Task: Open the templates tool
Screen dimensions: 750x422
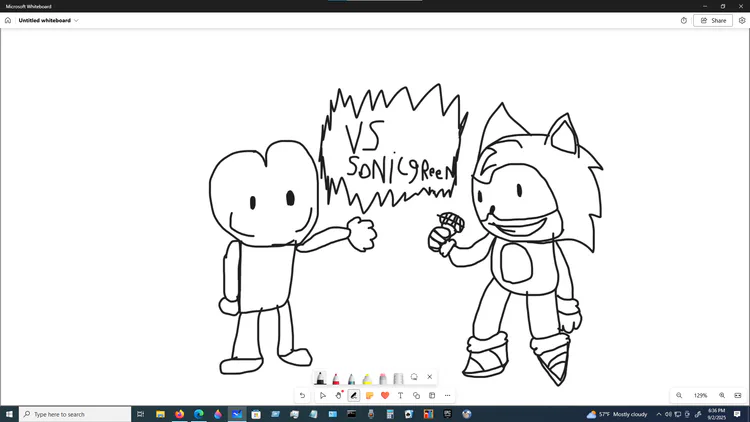Action: [x=432, y=396]
